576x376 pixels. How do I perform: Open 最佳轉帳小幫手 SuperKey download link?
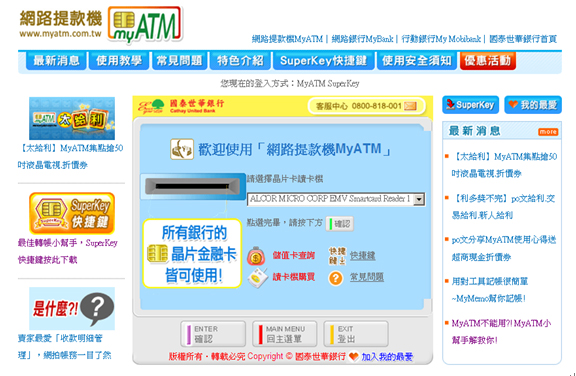pyautogui.click(x=68, y=252)
